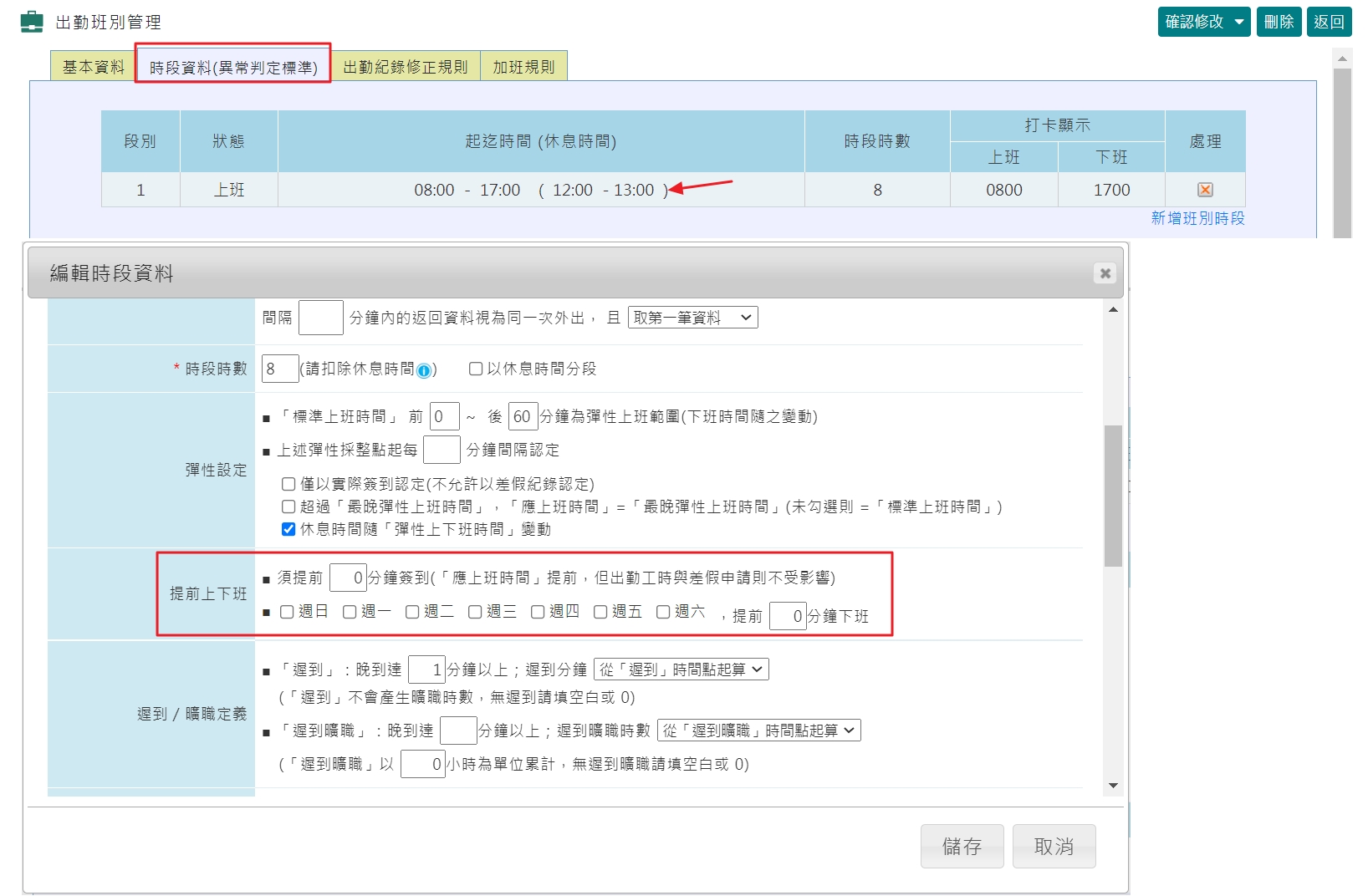Enable the 週三 weekday checkbox
1368x896 pixels.
[x=474, y=612]
